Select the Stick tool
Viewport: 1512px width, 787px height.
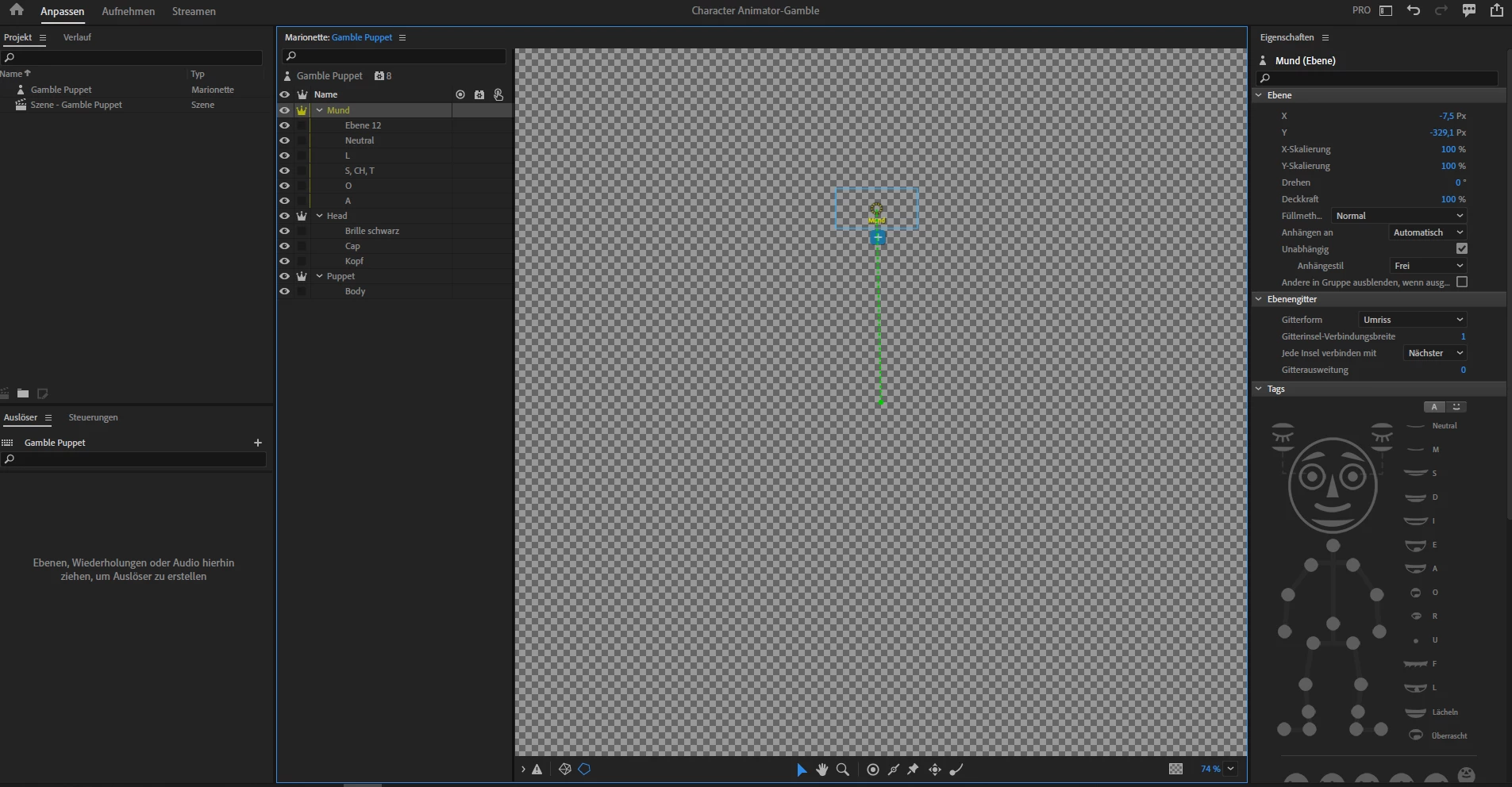(x=894, y=770)
